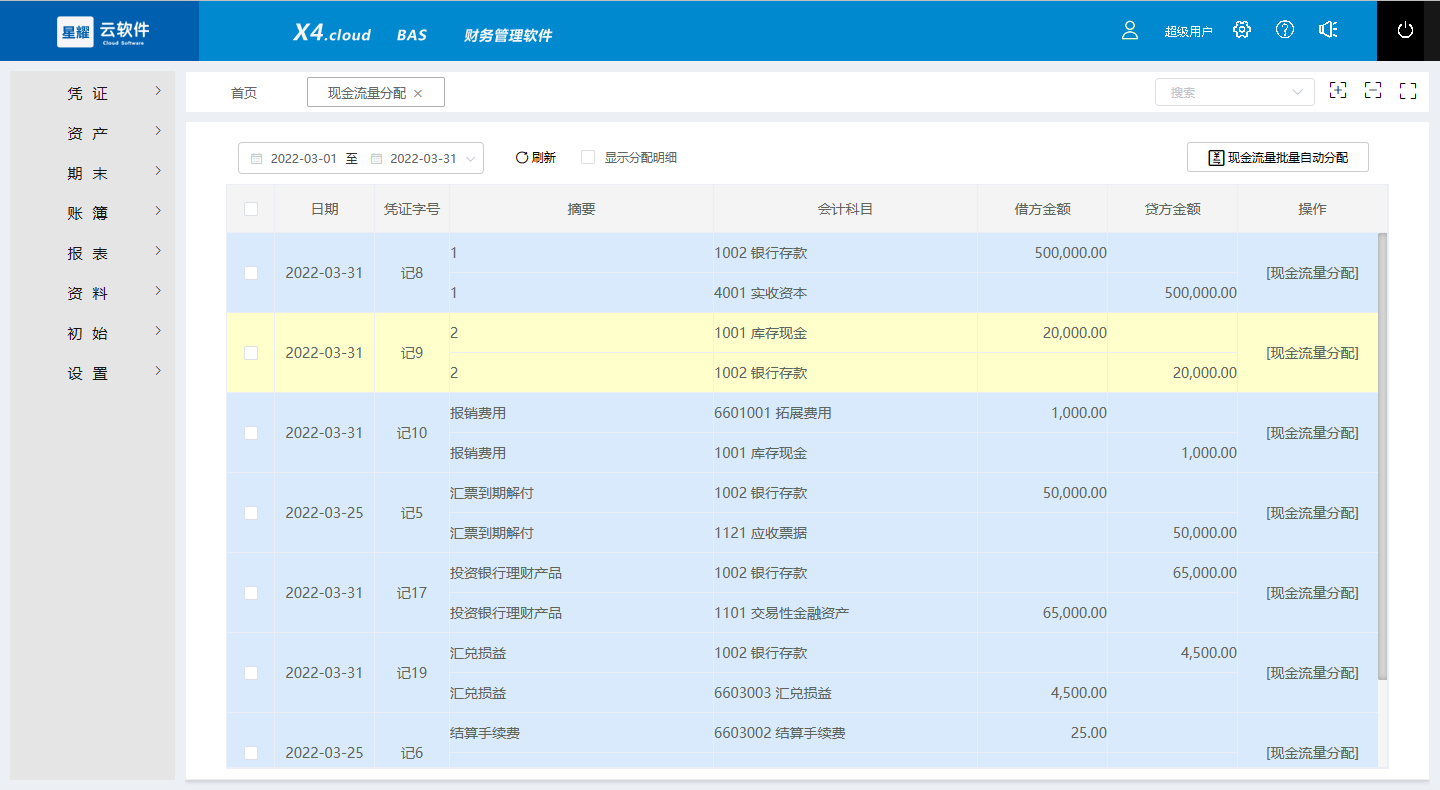Click the 摘要 column header

581,209
